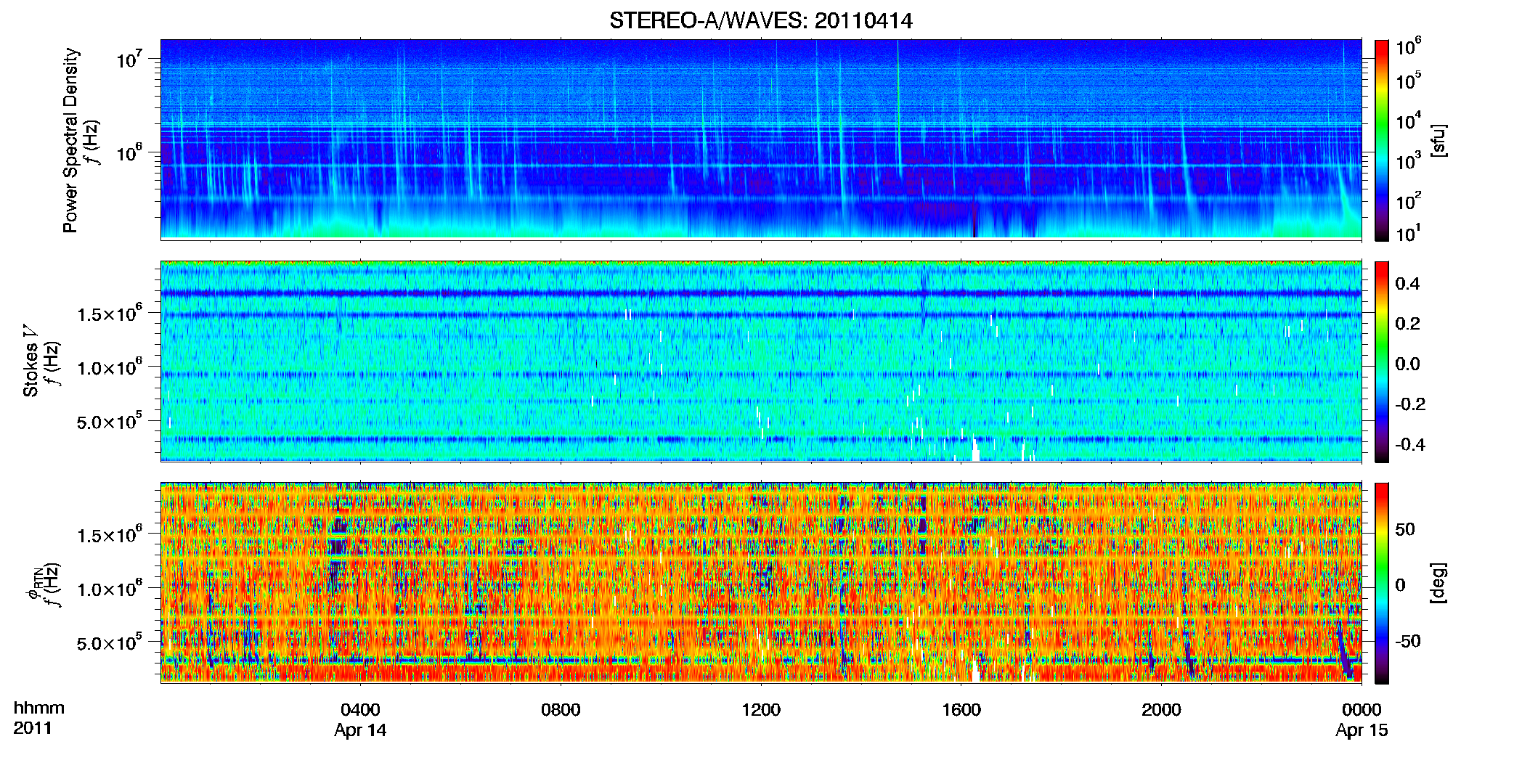Click the 1600 time axis label
Image resolution: width=1522 pixels, height=784 pixels.
[961, 710]
